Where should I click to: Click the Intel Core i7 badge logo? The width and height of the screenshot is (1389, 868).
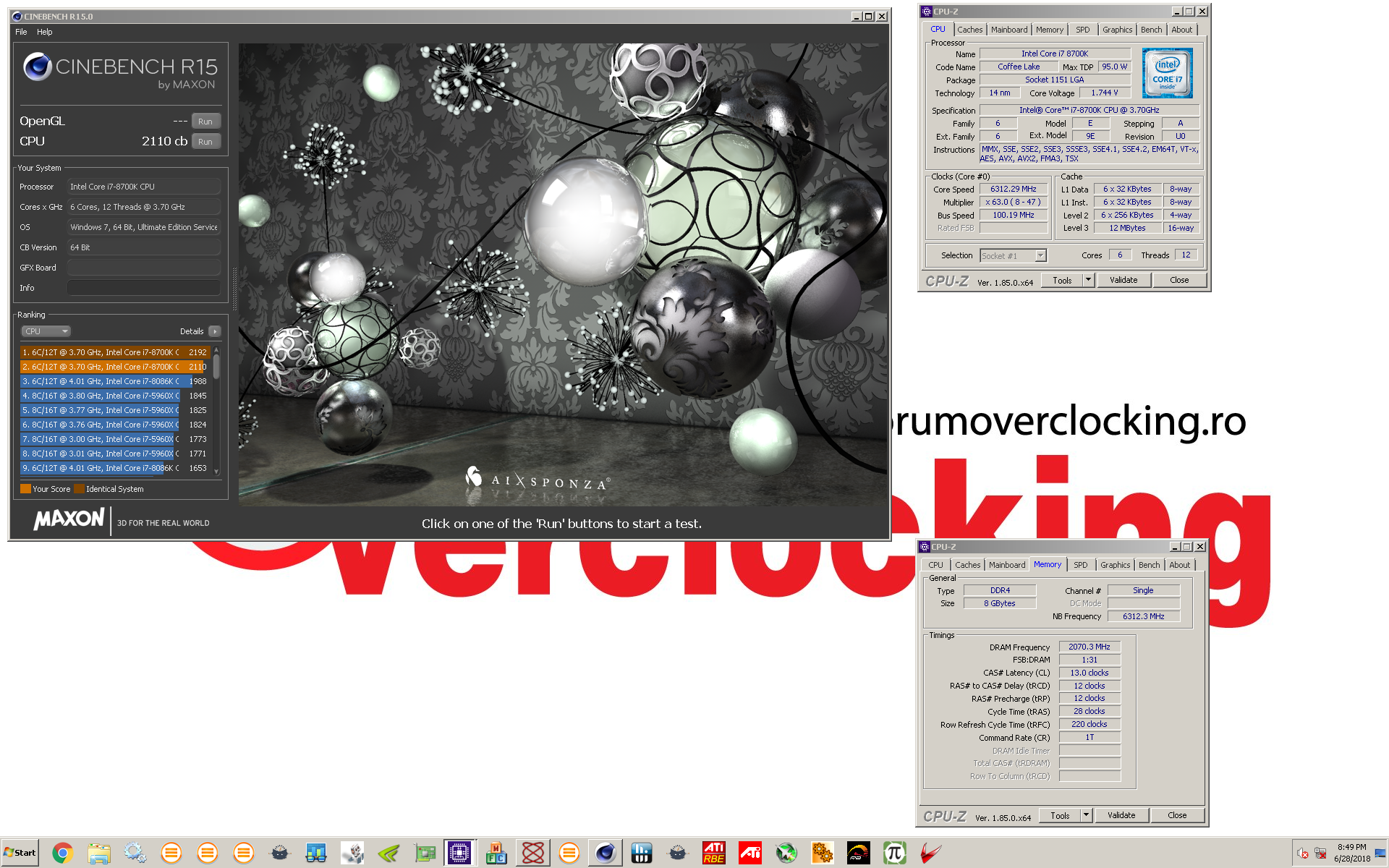(x=1167, y=73)
